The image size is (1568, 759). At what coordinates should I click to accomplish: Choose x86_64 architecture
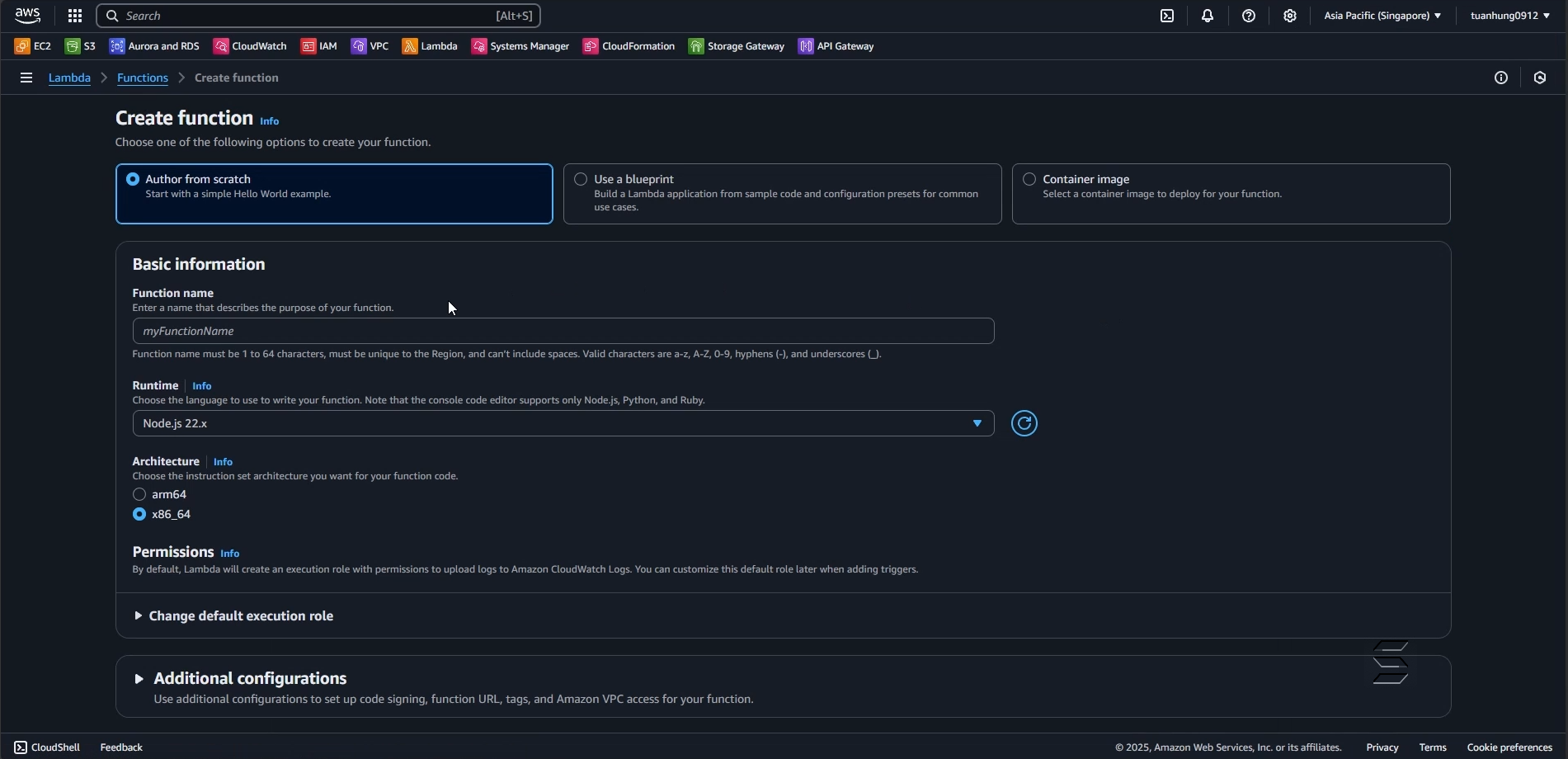pos(139,514)
